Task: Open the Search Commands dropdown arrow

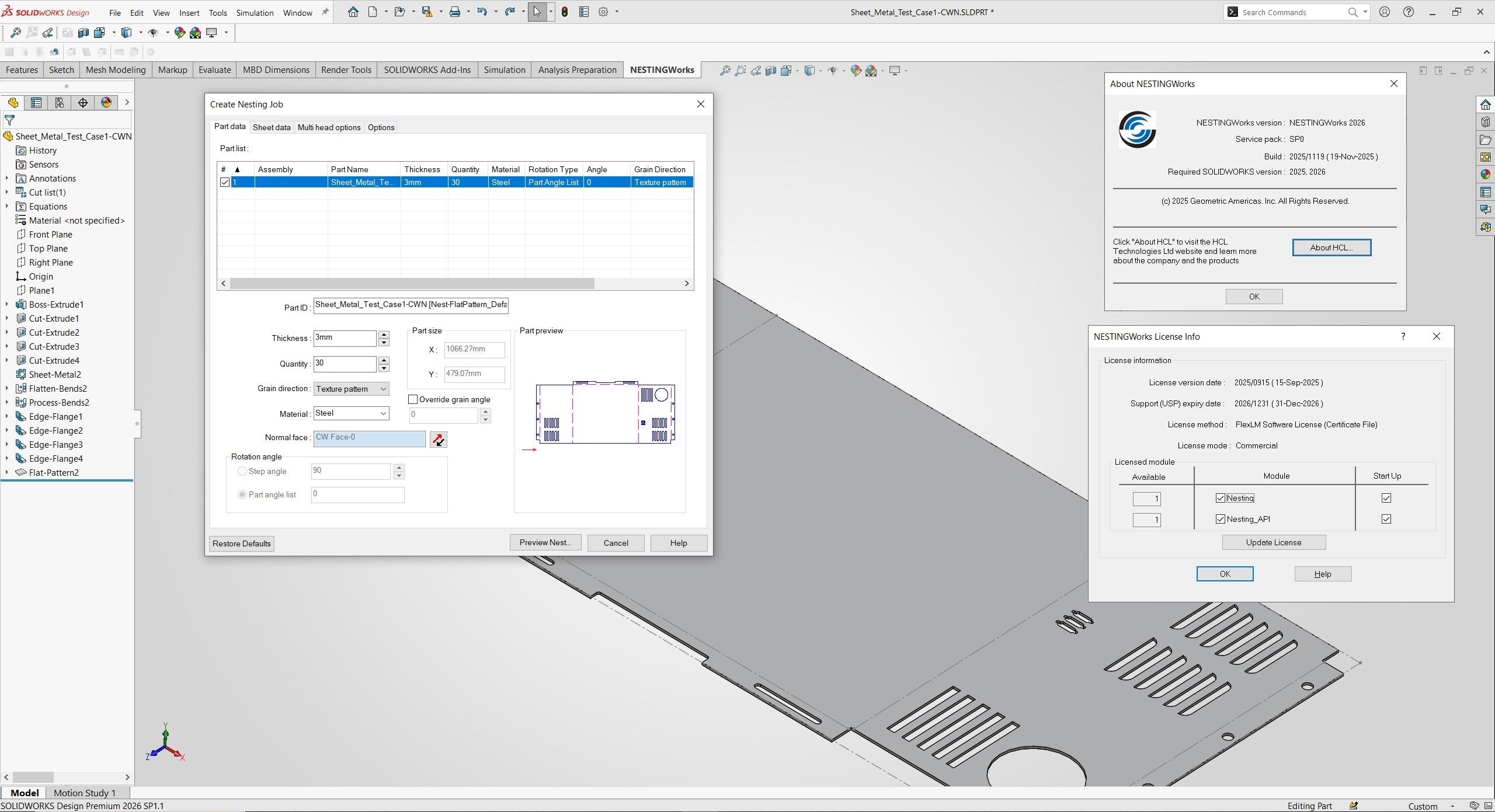Action: point(1365,12)
